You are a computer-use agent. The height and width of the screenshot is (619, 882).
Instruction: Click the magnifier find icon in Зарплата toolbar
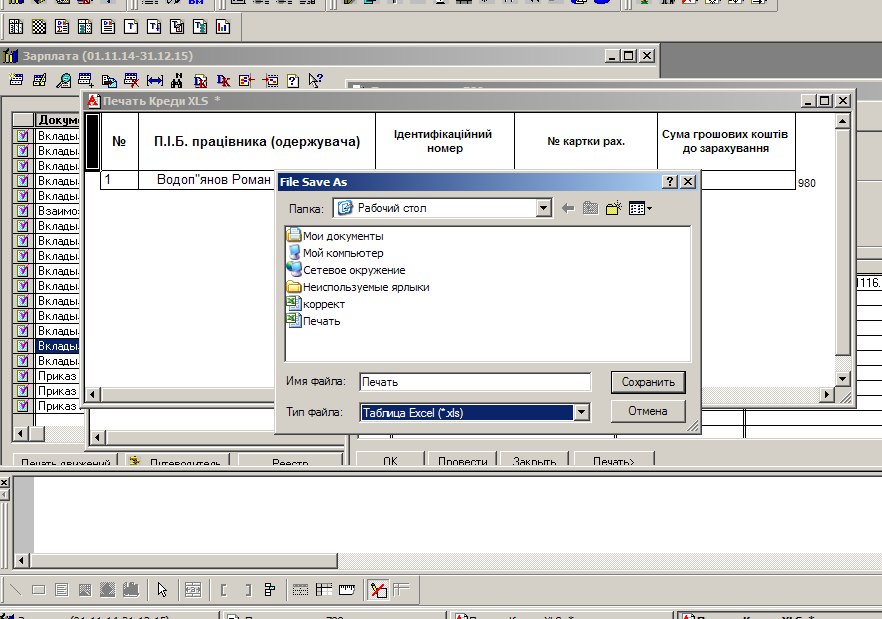[x=63, y=81]
